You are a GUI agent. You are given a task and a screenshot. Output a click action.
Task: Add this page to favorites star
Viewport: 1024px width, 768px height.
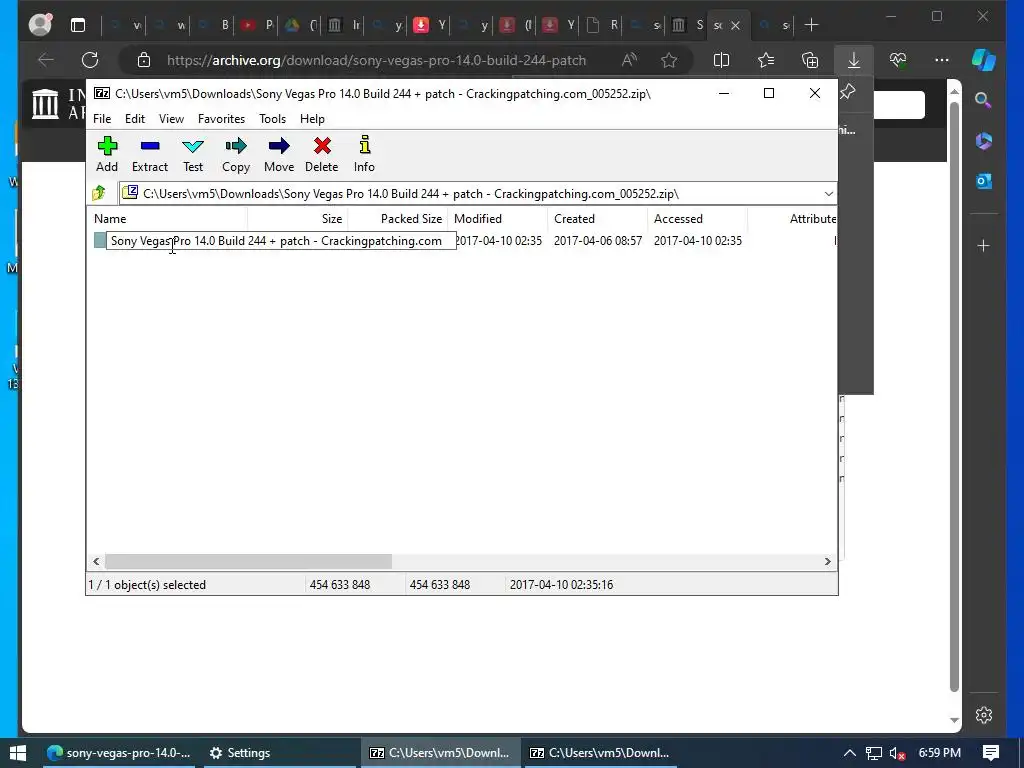point(669,60)
